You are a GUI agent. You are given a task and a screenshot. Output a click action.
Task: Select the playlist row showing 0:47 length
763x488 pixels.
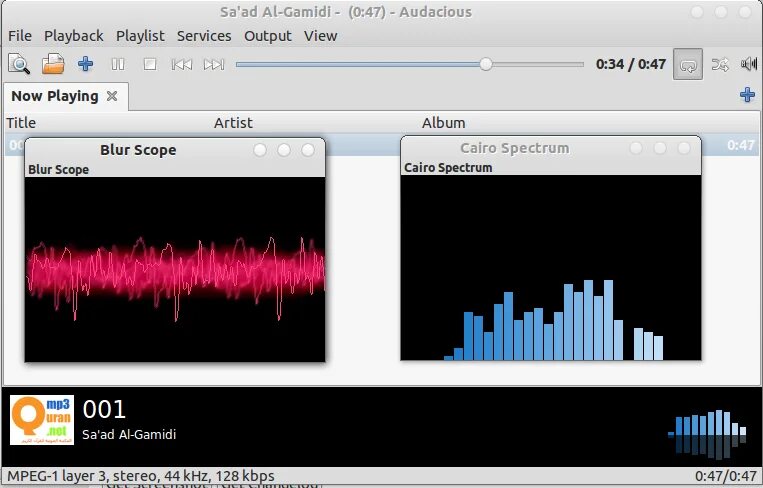pyautogui.click(x=382, y=145)
